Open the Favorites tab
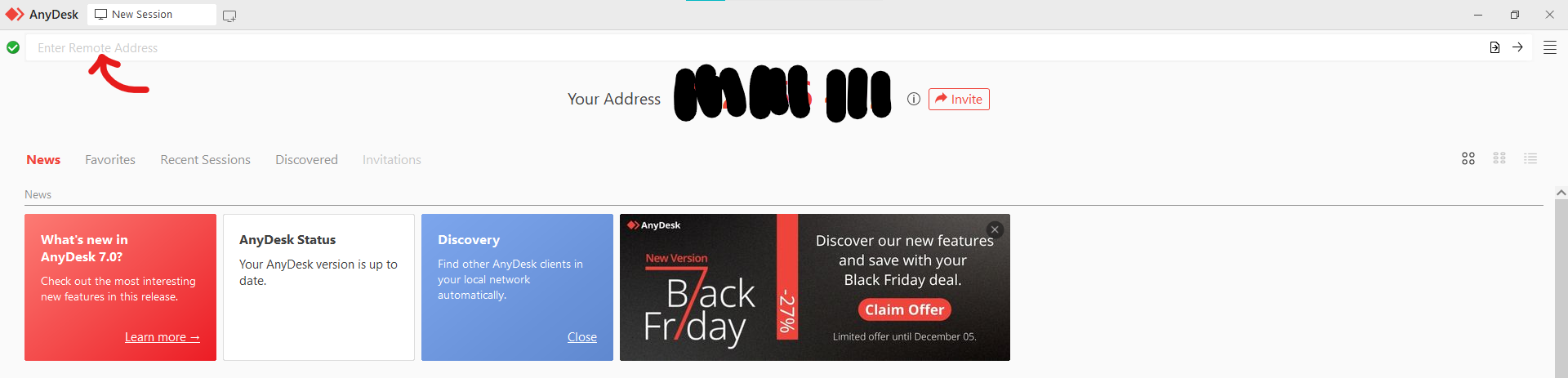Image resolution: width=1568 pixels, height=378 pixels. point(110,160)
